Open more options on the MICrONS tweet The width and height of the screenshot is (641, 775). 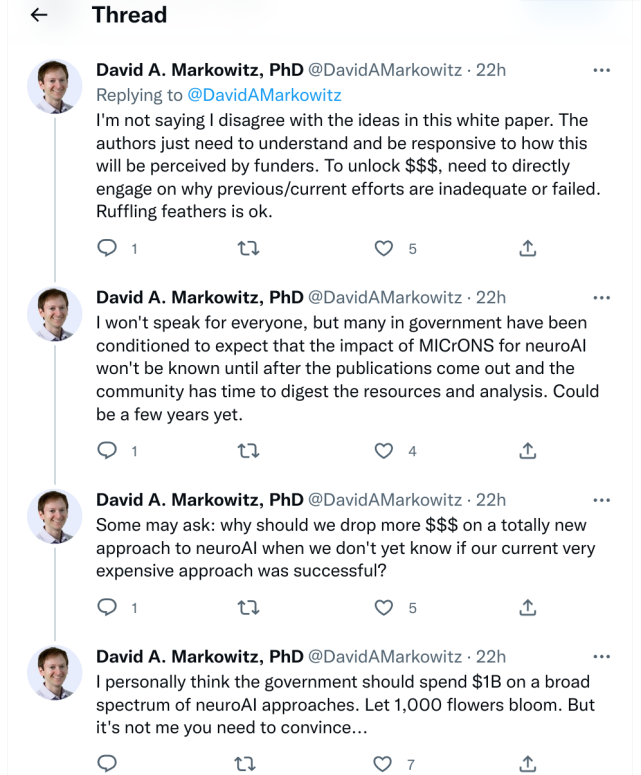tap(602, 297)
